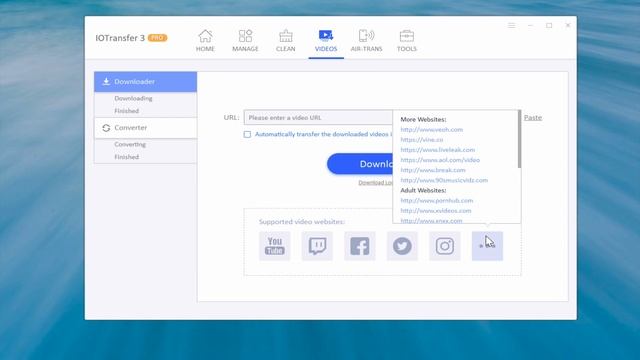Click the PRO badge next to IOTransfer 3
The image size is (640, 360).
pyautogui.click(x=158, y=38)
